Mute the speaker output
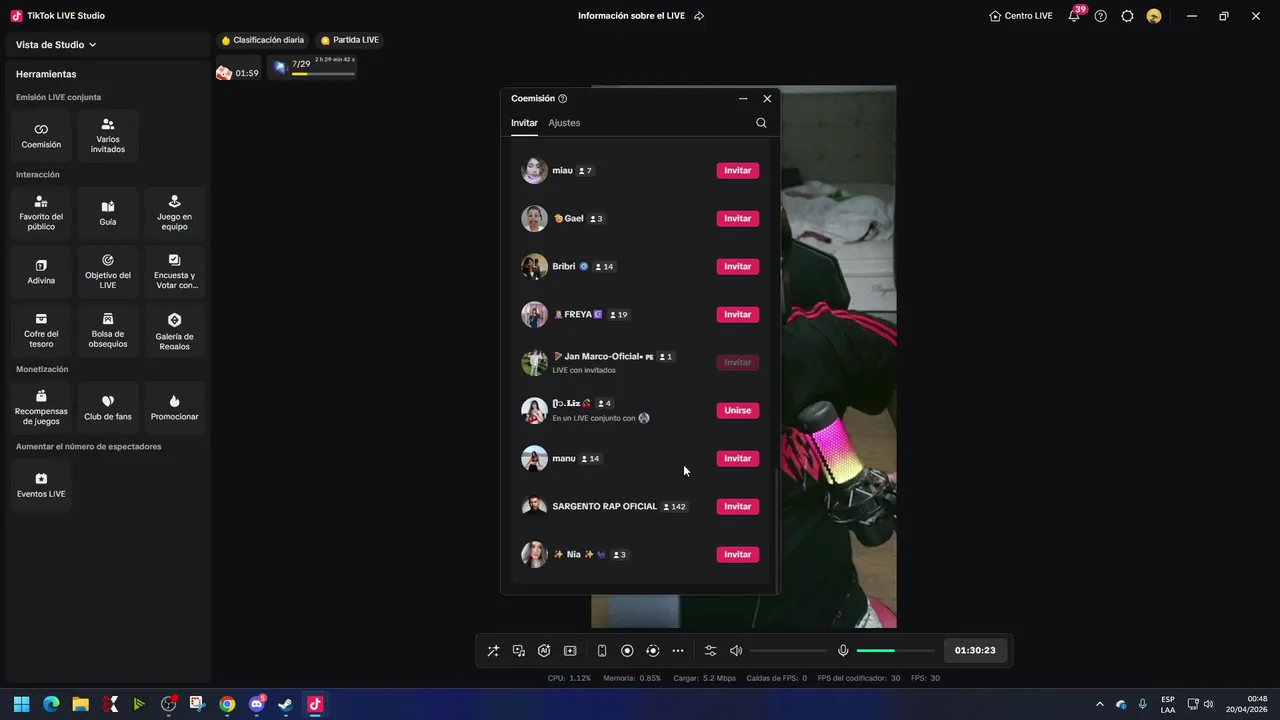The width and height of the screenshot is (1280, 720). click(x=736, y=651)
